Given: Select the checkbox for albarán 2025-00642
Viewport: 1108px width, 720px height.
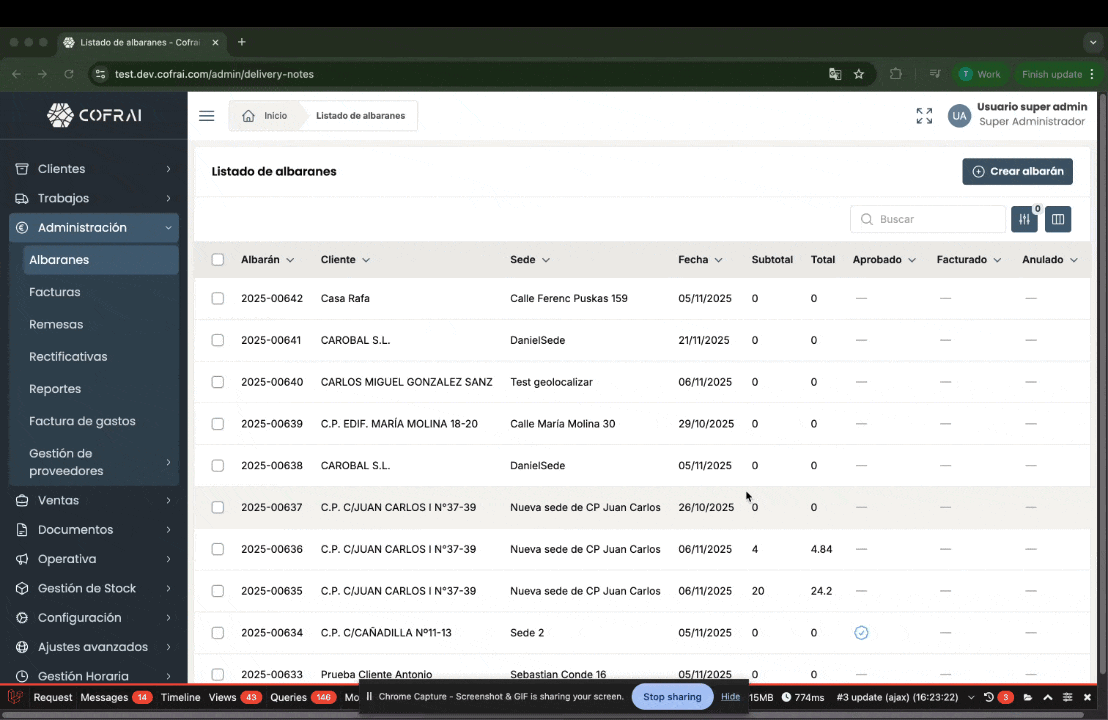Looking at the screenshot, I should 218,298.
